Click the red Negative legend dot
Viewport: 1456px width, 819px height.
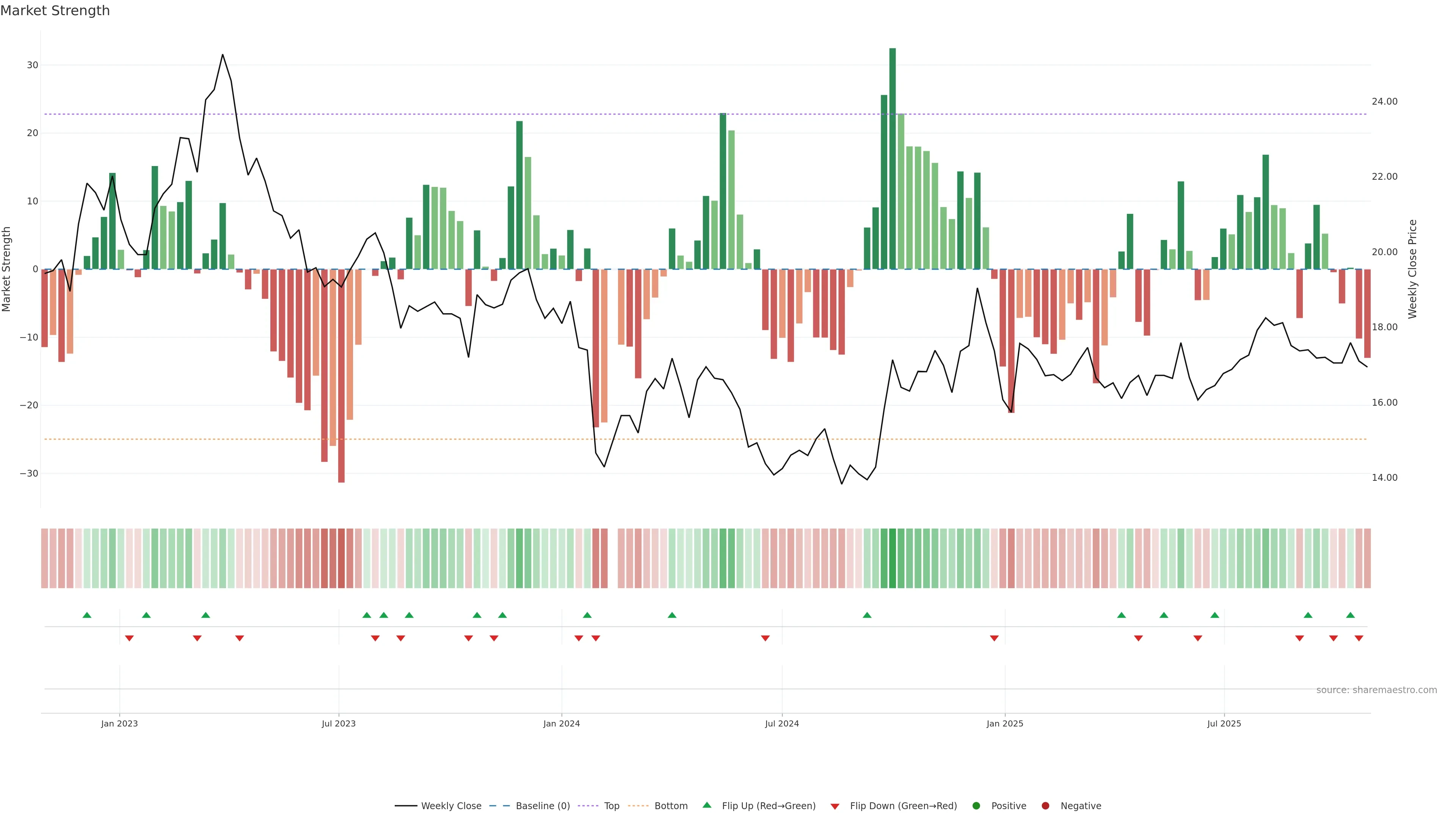[x=1045, y=806]
